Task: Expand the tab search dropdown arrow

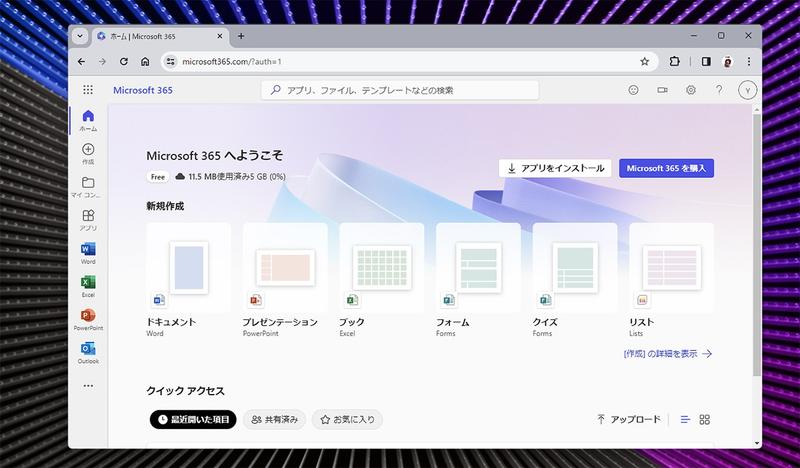Action: [80, 36]
